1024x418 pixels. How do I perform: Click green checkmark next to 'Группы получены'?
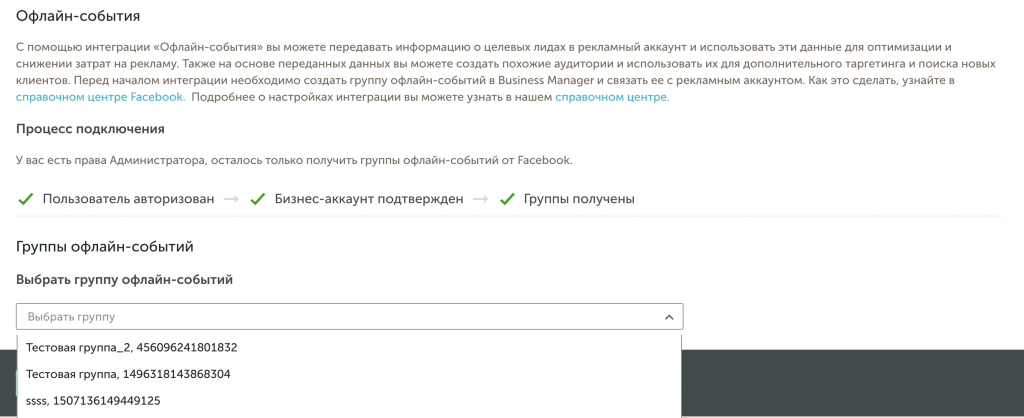pos(507,200)
